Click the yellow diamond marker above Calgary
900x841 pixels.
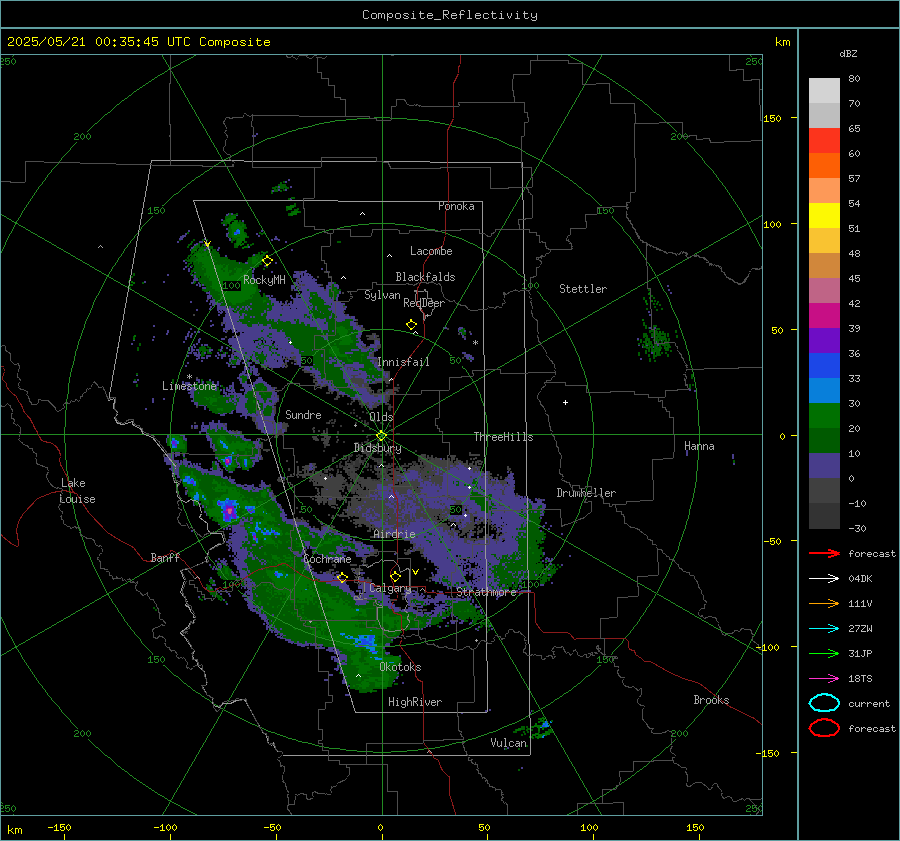coord(395,576)
